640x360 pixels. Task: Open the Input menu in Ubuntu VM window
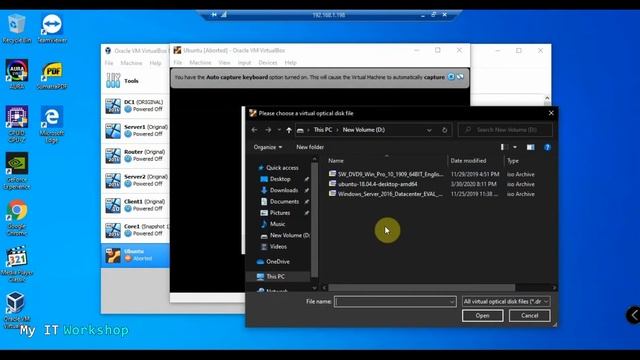[244, 62]
